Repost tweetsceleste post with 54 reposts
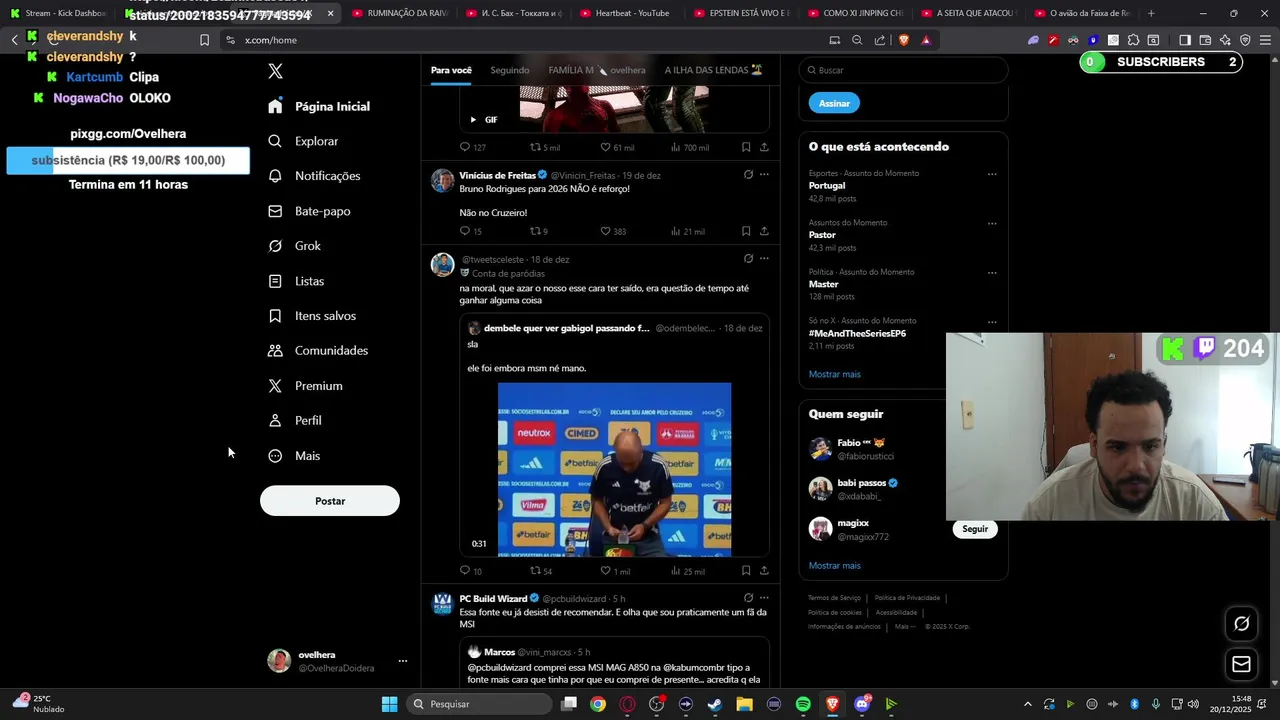 [x=535, y=571]
